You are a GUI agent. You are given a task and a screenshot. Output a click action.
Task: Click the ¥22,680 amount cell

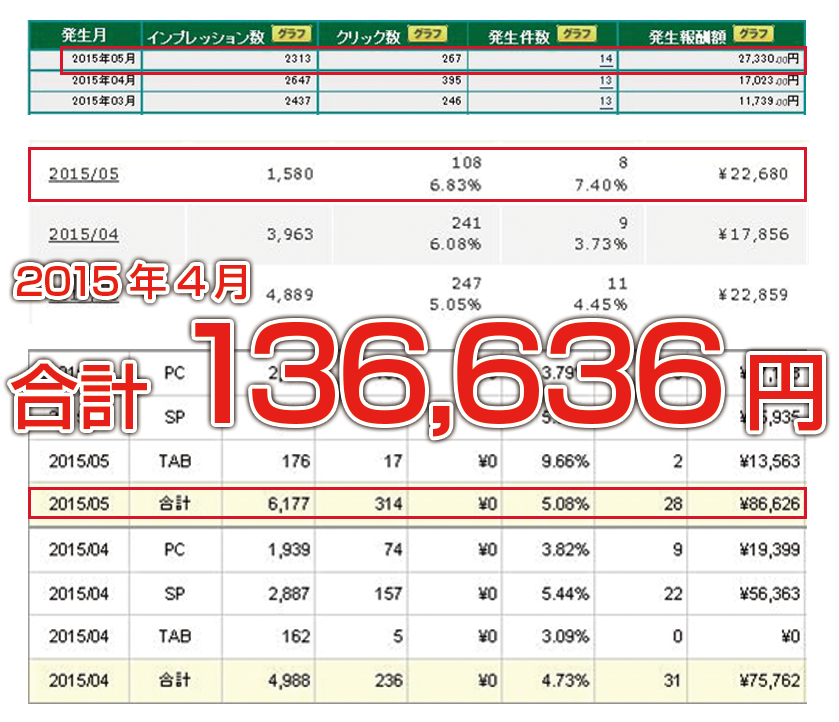tap(753, 175)
